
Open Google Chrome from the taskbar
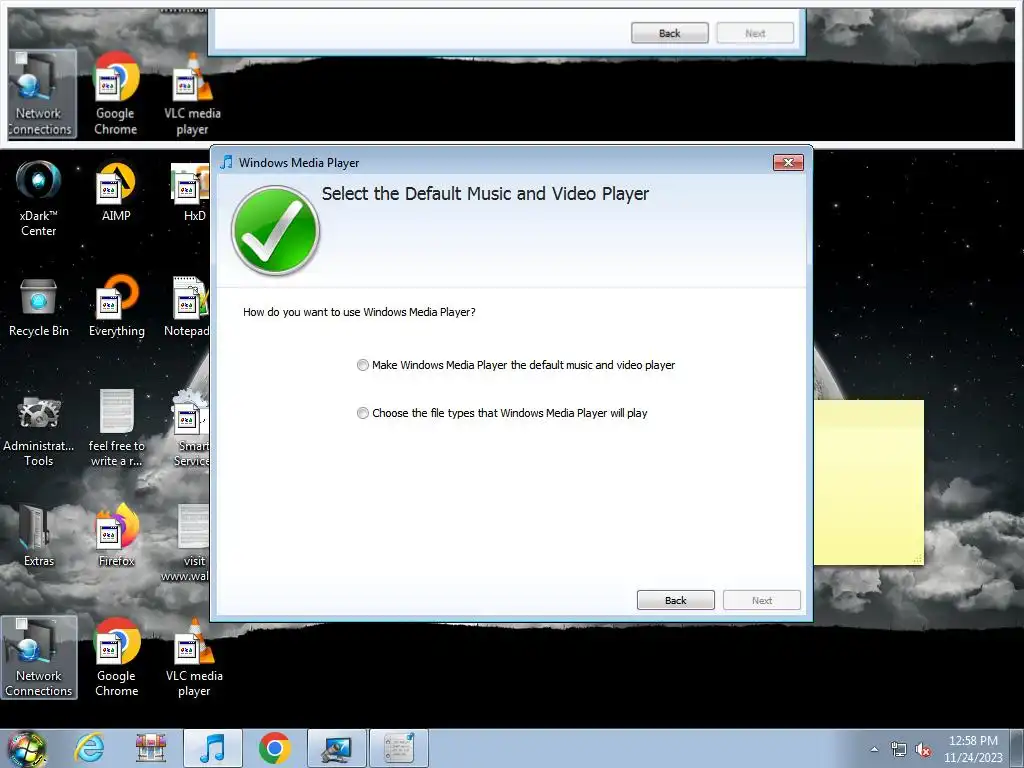pos(274,748)
